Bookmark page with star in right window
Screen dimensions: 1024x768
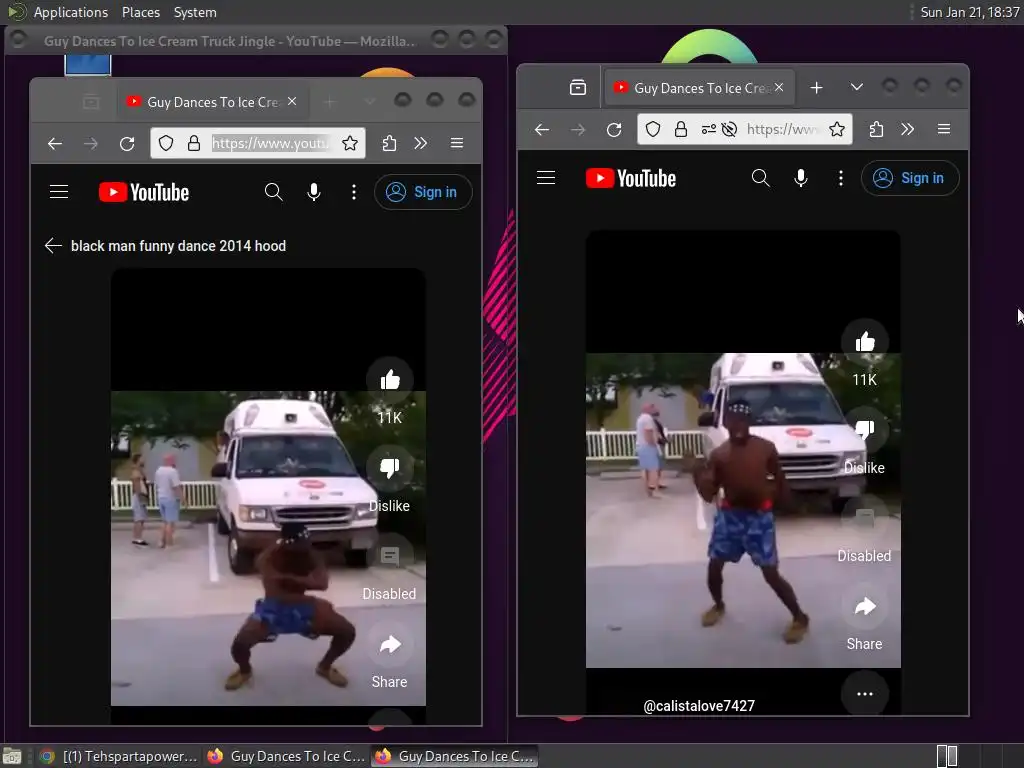click(837, 129)
